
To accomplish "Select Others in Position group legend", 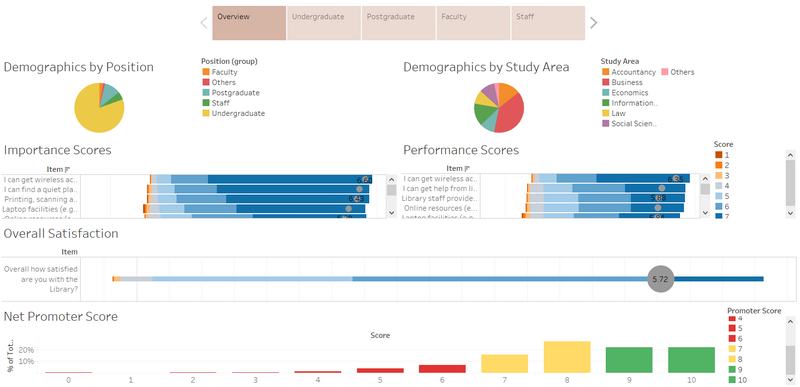I will (219, 82).
